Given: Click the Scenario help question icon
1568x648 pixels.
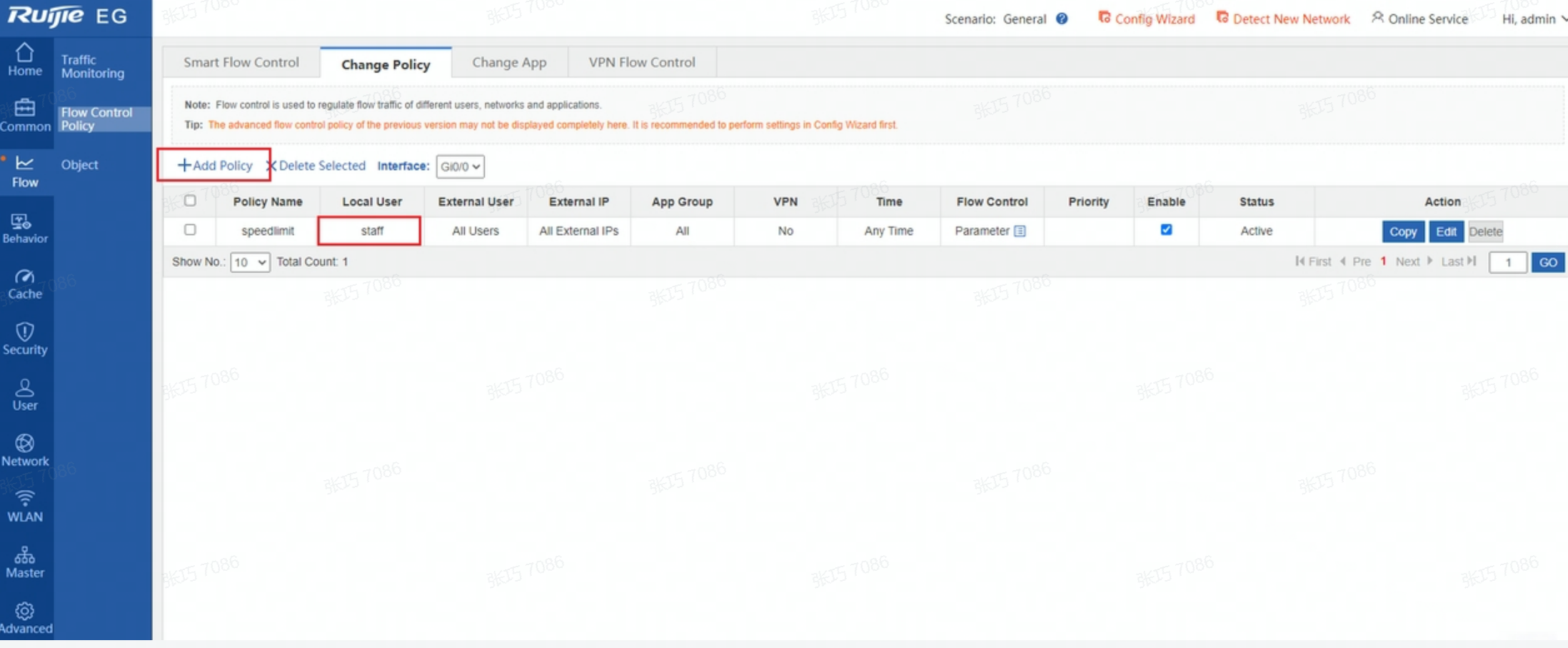Looking at the screenshot, I should click(x=1062, y=19).
